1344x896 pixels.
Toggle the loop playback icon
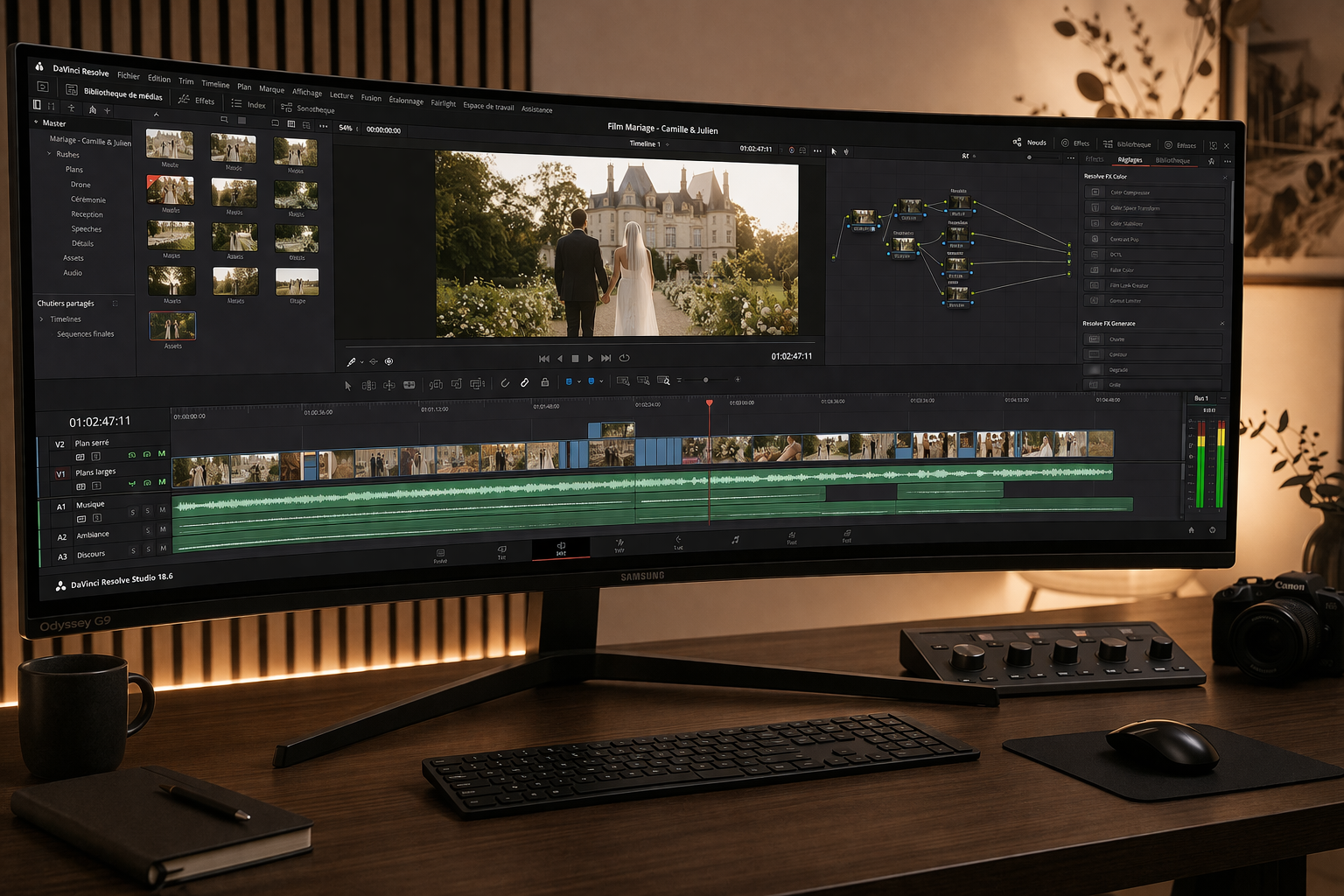624,358
